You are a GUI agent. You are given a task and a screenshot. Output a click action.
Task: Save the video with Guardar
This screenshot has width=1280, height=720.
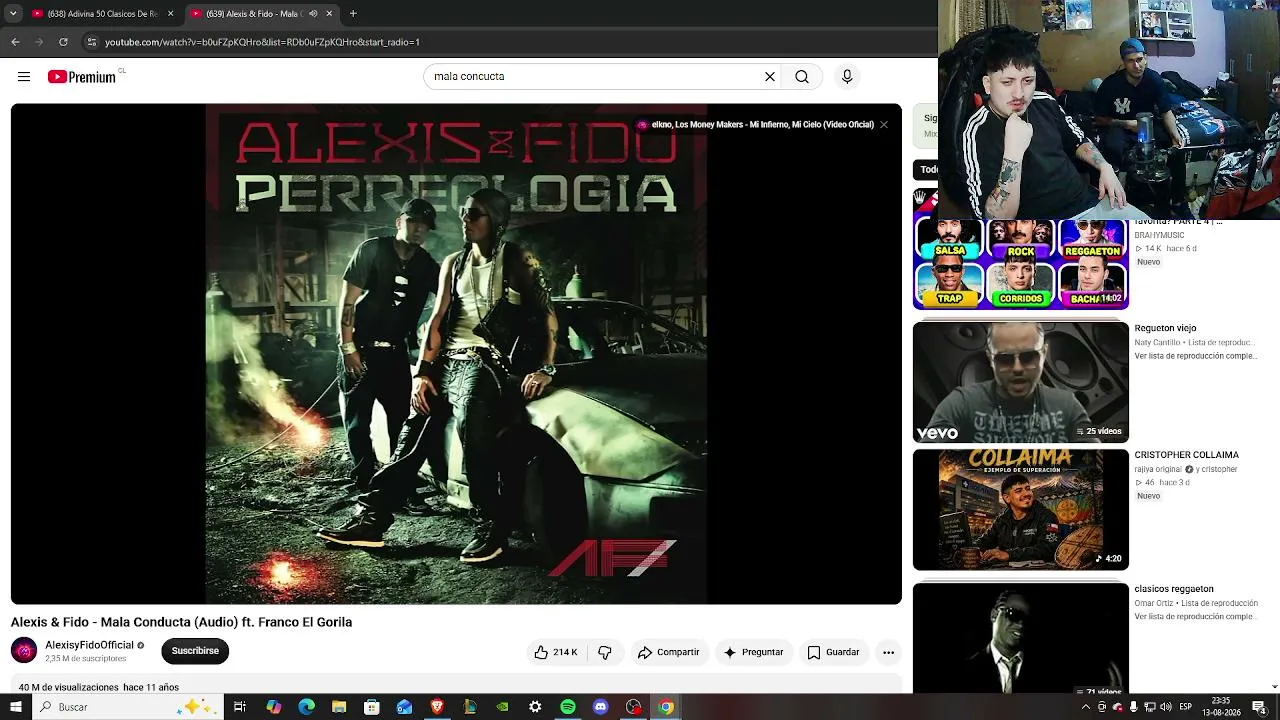pos(833,652)
